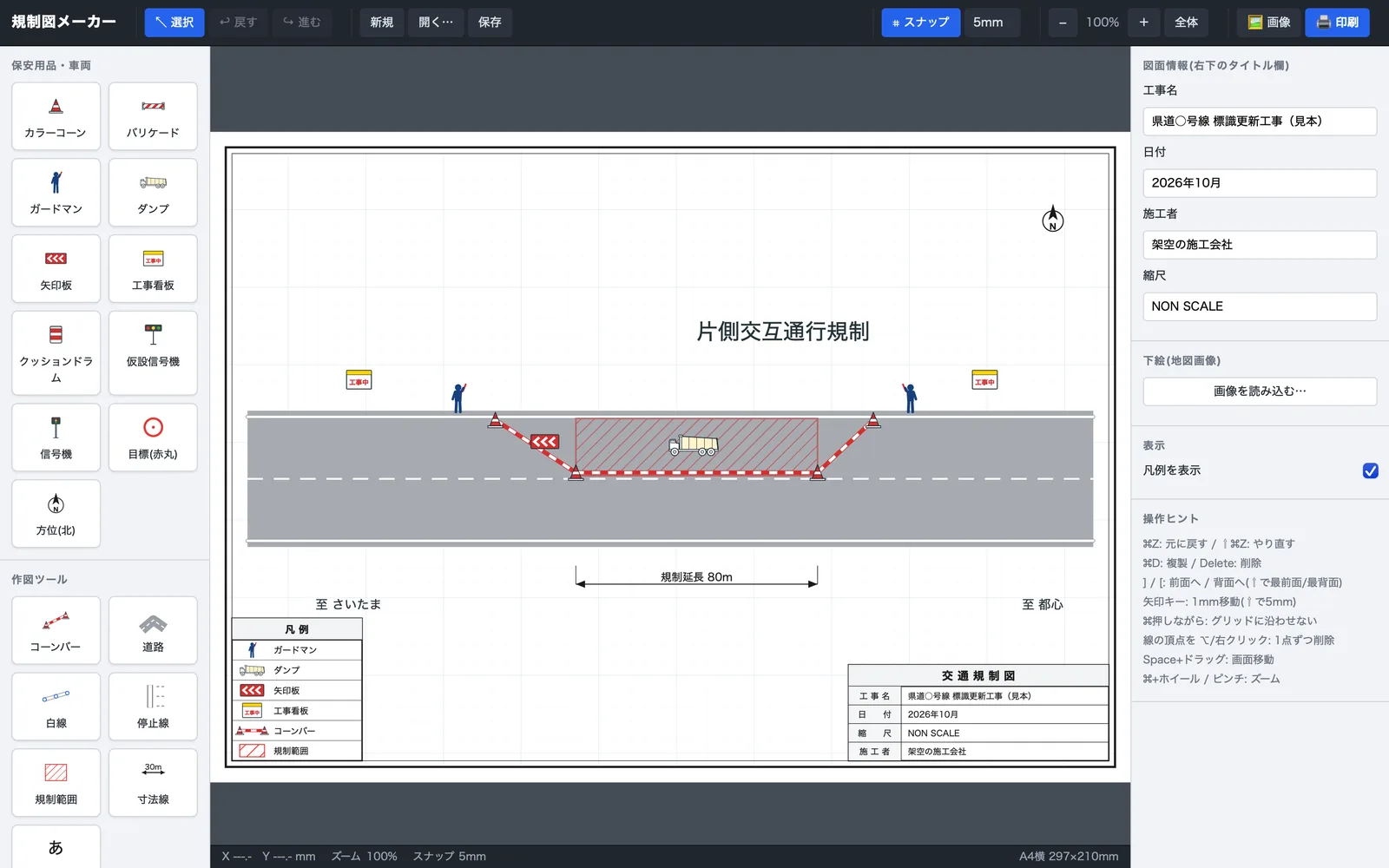Click the 施工者 contractor name field
The width and height of the screenshot is (1389, 868).
(1260, 245)
